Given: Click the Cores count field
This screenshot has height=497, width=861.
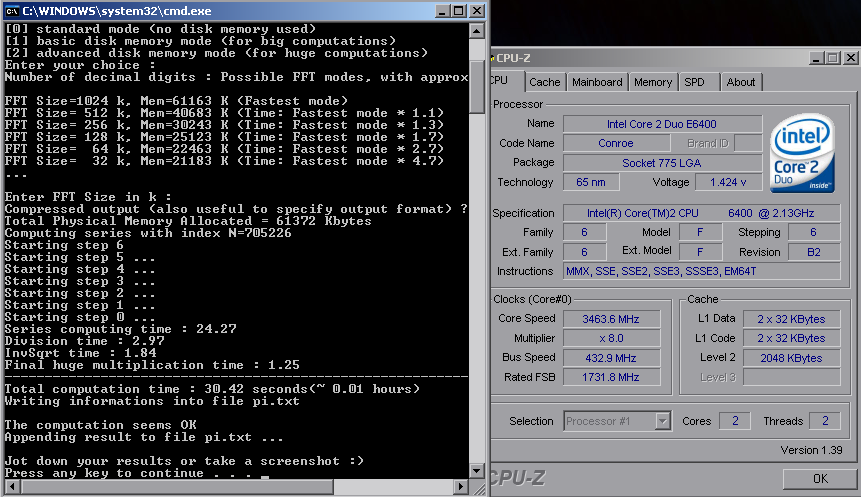Looking at the screenshot, I should [735, 421].
